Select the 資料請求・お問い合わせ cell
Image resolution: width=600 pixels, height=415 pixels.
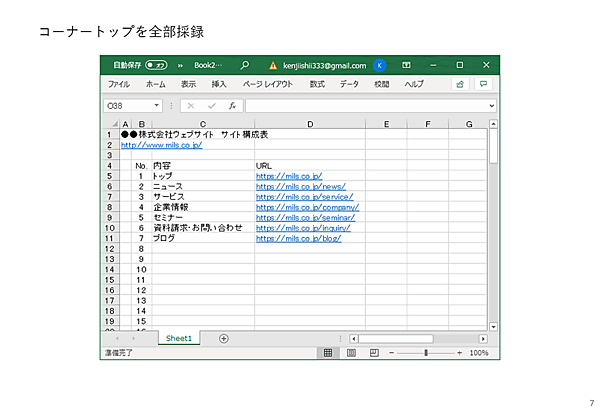click(x=203, y=228)
